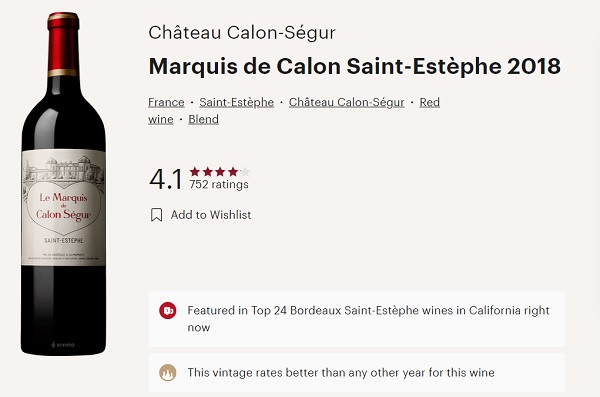Open the best vintage rating highlight
The width and height of the screenshot is (600, 397).
tap(357, 373)
